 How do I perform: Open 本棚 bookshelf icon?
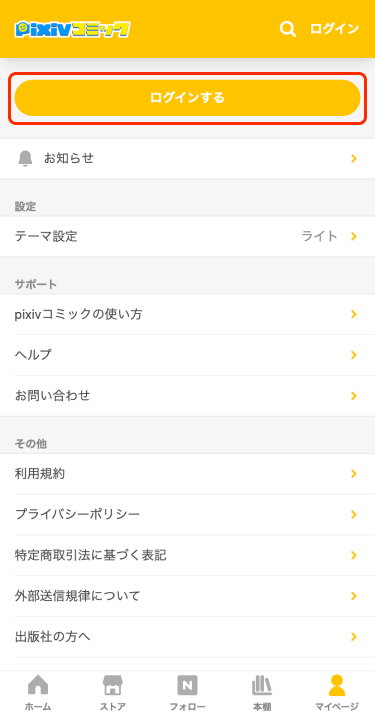[262, 686]
